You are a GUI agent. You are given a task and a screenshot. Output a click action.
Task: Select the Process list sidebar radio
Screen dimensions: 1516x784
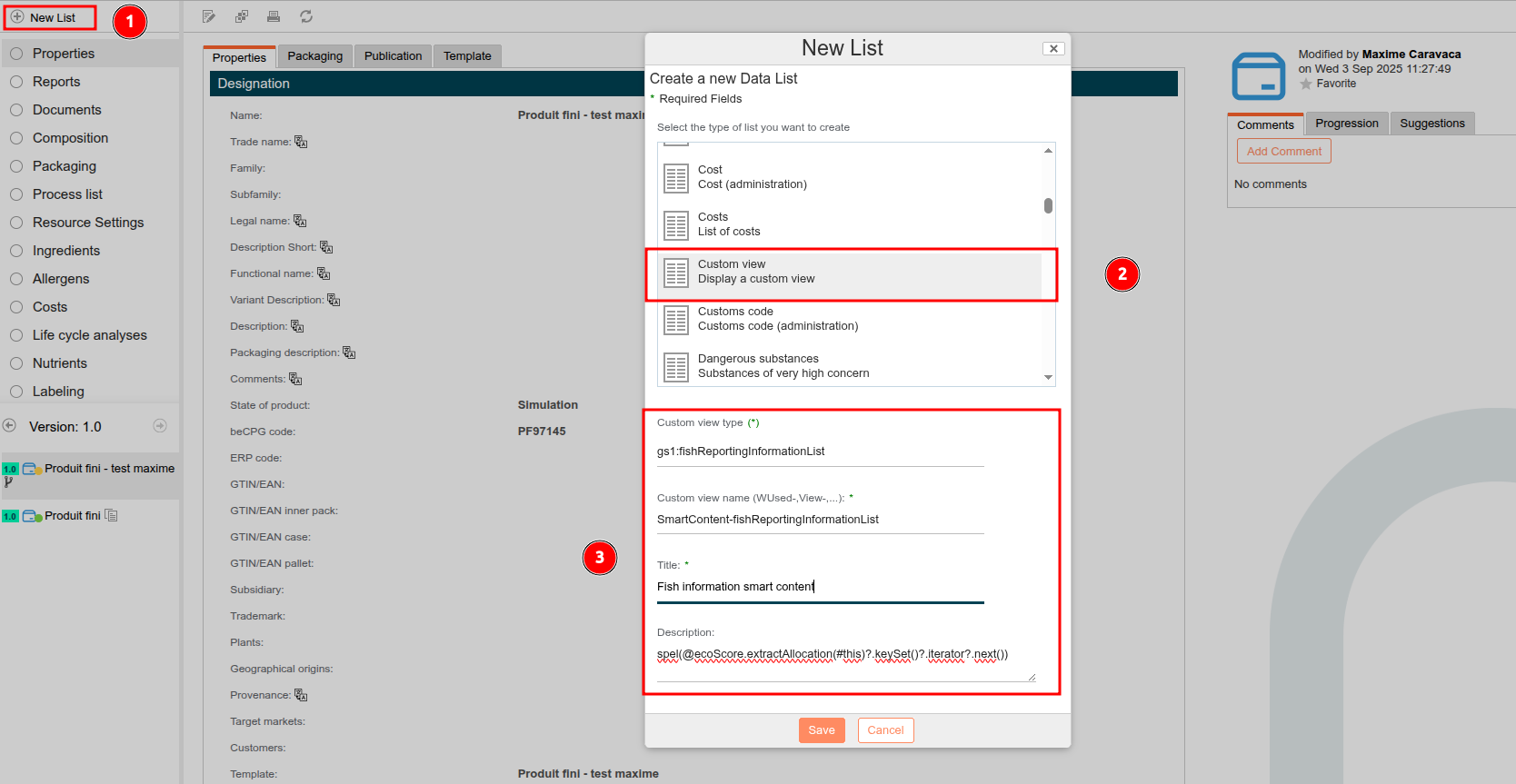pos(16,194)
